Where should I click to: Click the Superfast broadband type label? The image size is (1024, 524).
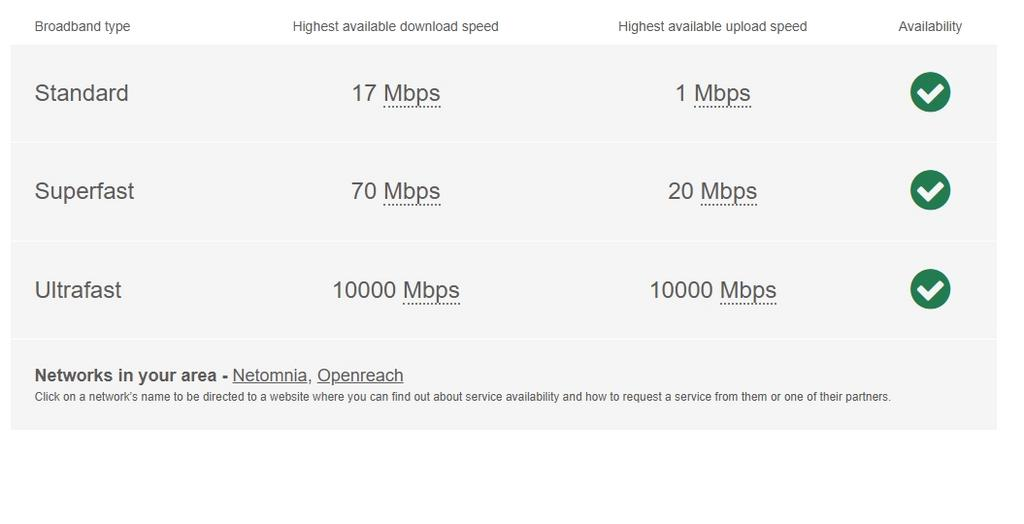pos(84,191)
